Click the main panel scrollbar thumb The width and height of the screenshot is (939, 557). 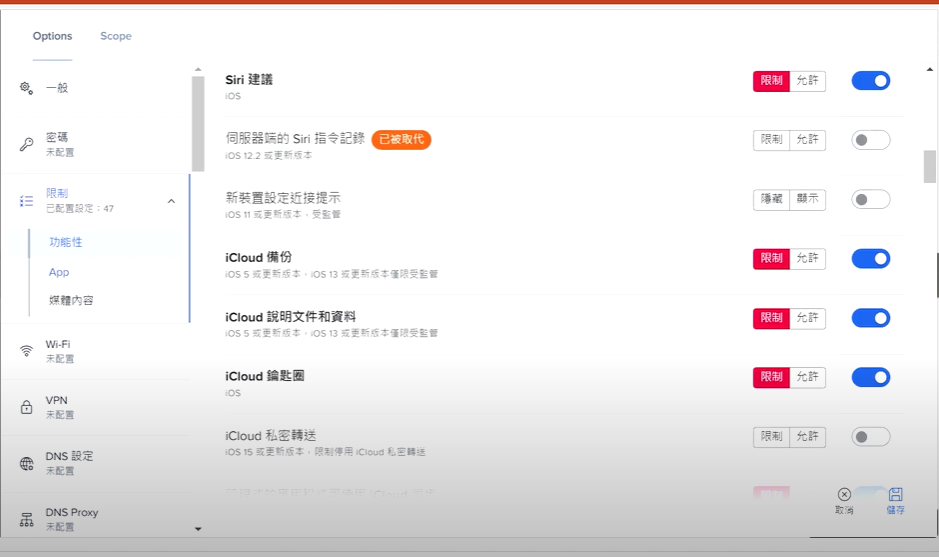pyautogui.click(x=929, y=167)
